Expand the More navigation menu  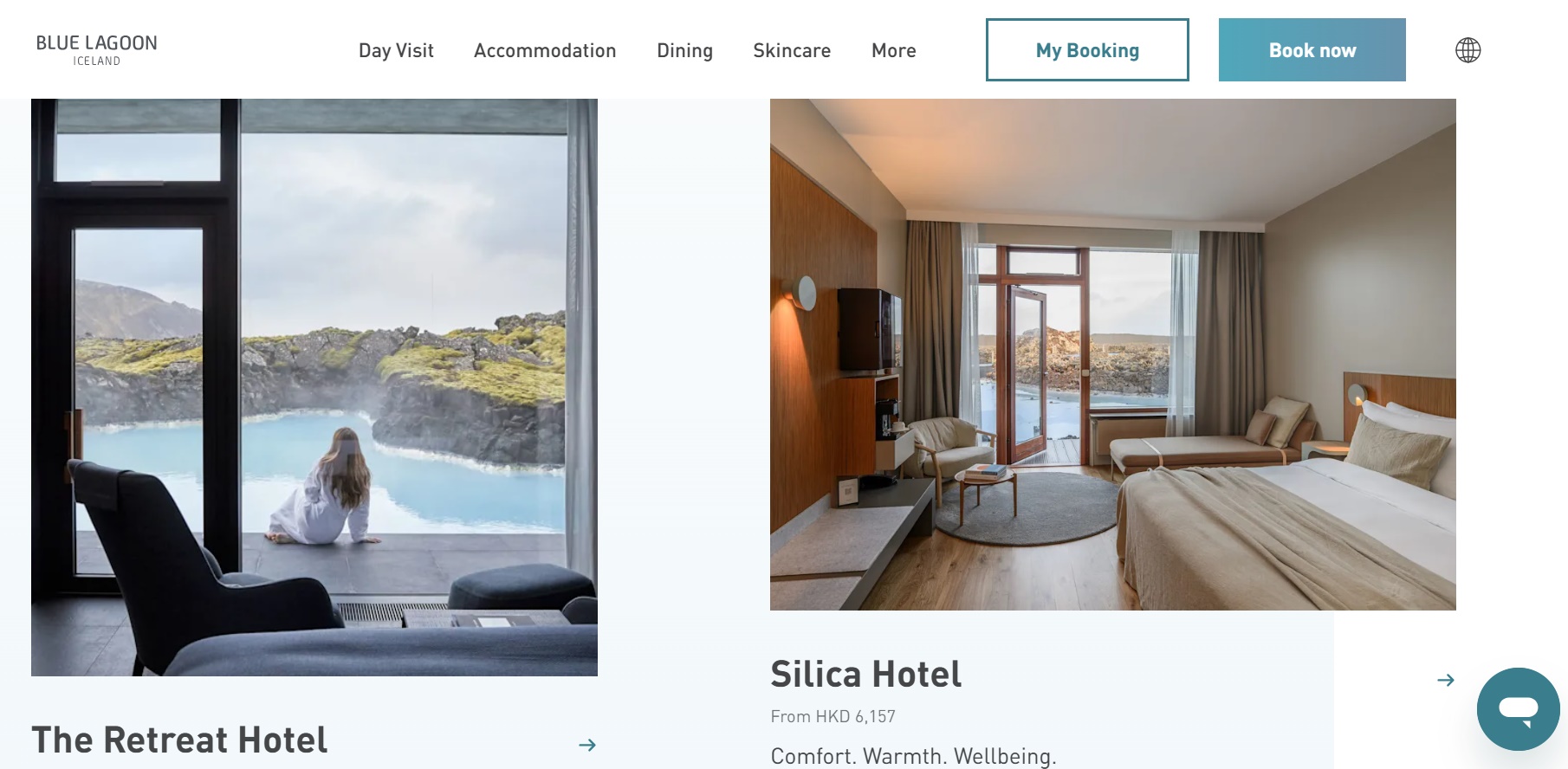click(x=893, y=50)
